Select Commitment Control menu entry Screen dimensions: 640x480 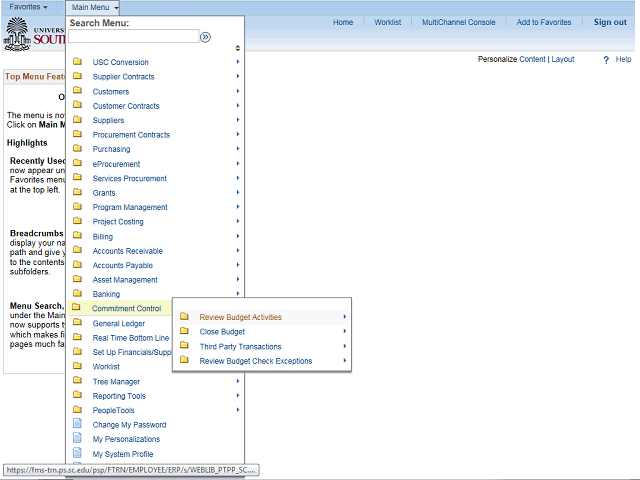pyautogui.click(x=127, y=309)
